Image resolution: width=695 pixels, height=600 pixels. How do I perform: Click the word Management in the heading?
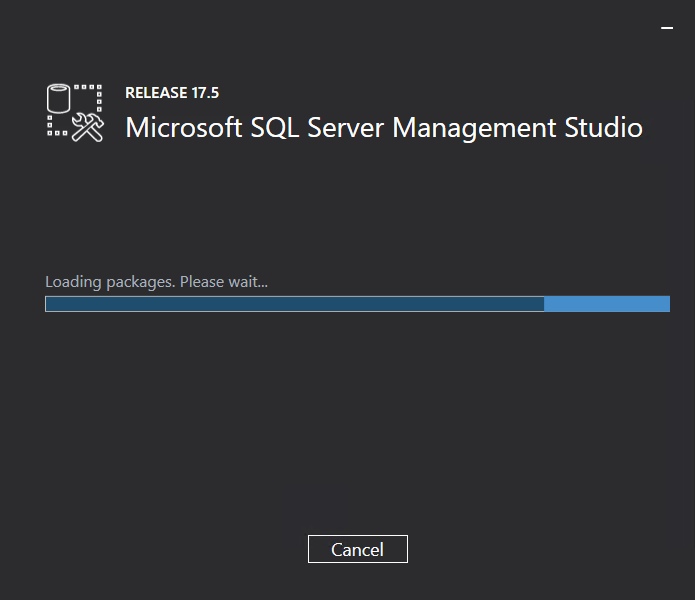click(x=474, y=129)
